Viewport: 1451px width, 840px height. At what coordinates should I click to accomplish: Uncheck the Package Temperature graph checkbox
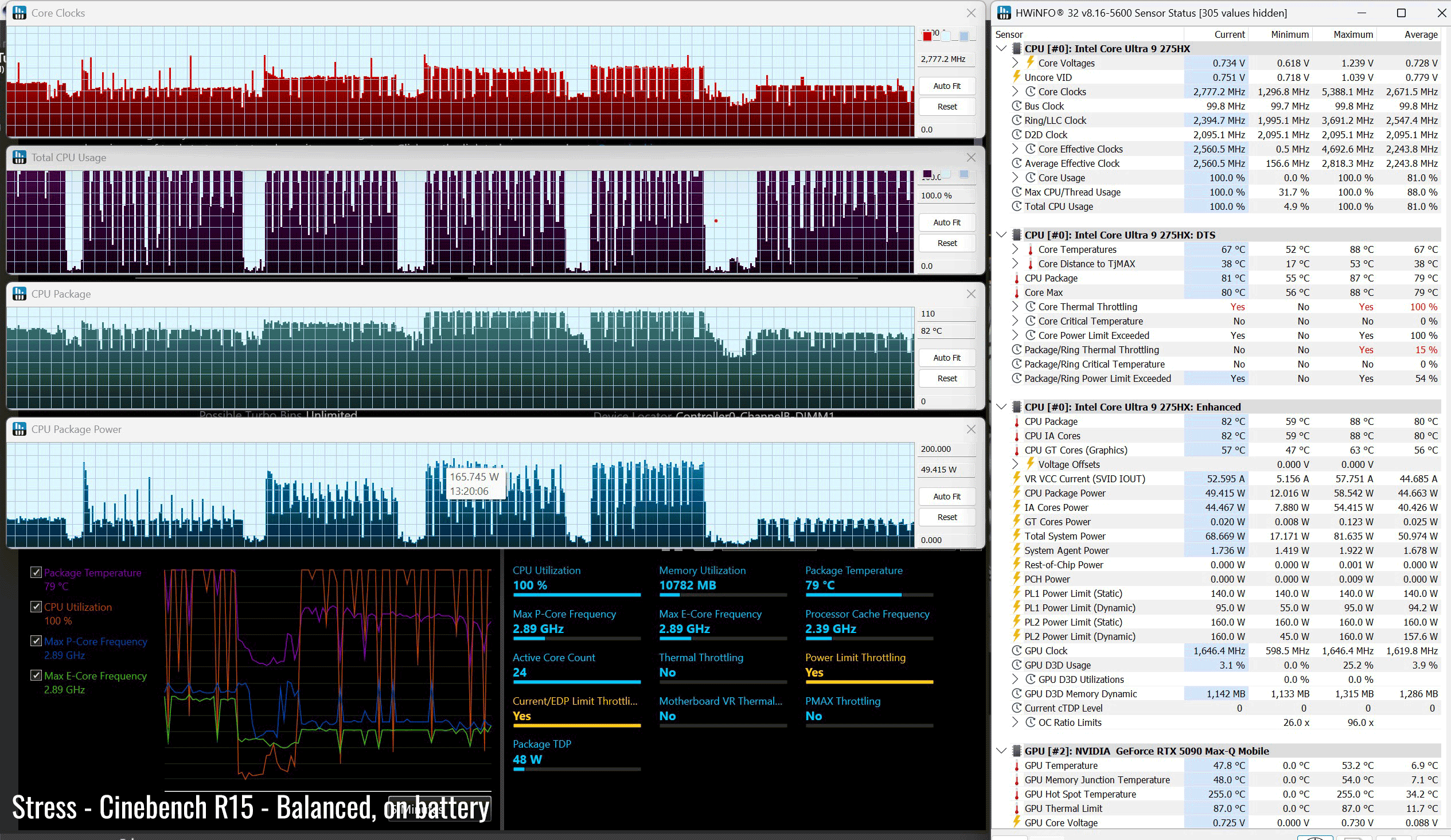pos(36,572)
